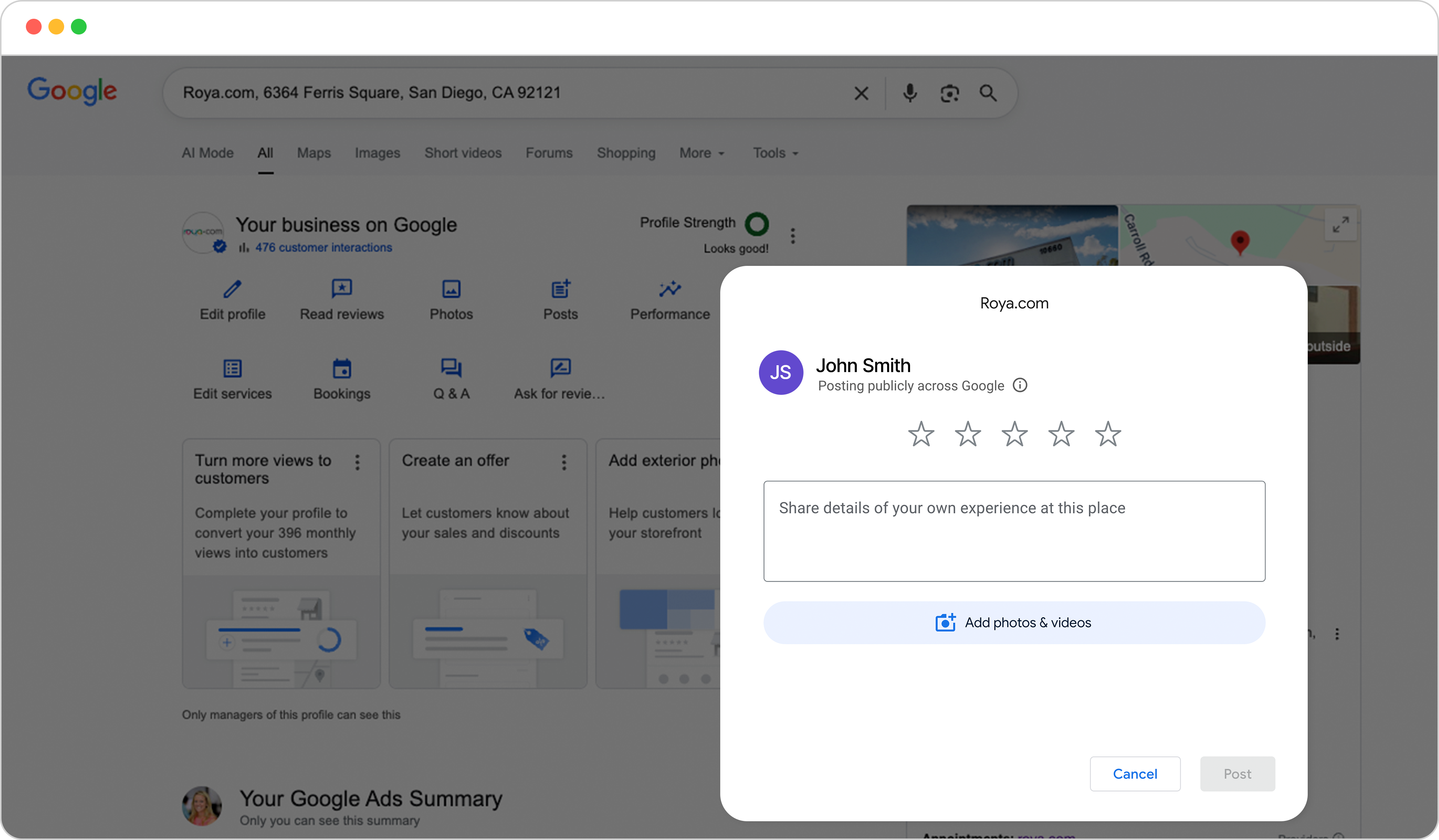The image size is (1439, 840).
Task: Switch to the Forums tab
Action: tap(549, 153)
